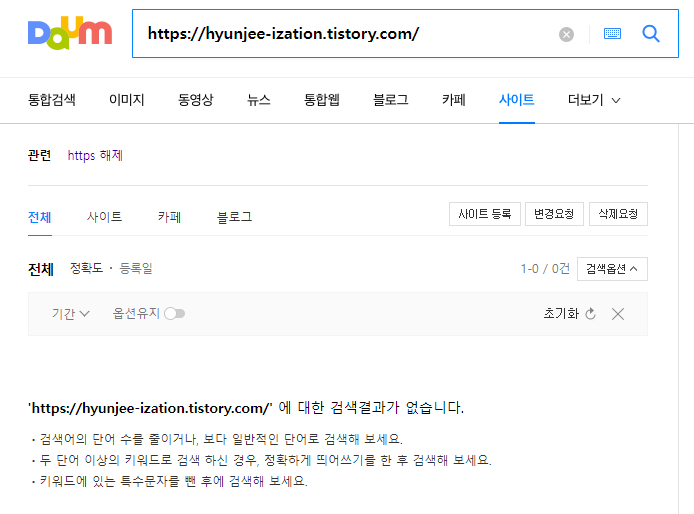Click the Daum logo

70,33
